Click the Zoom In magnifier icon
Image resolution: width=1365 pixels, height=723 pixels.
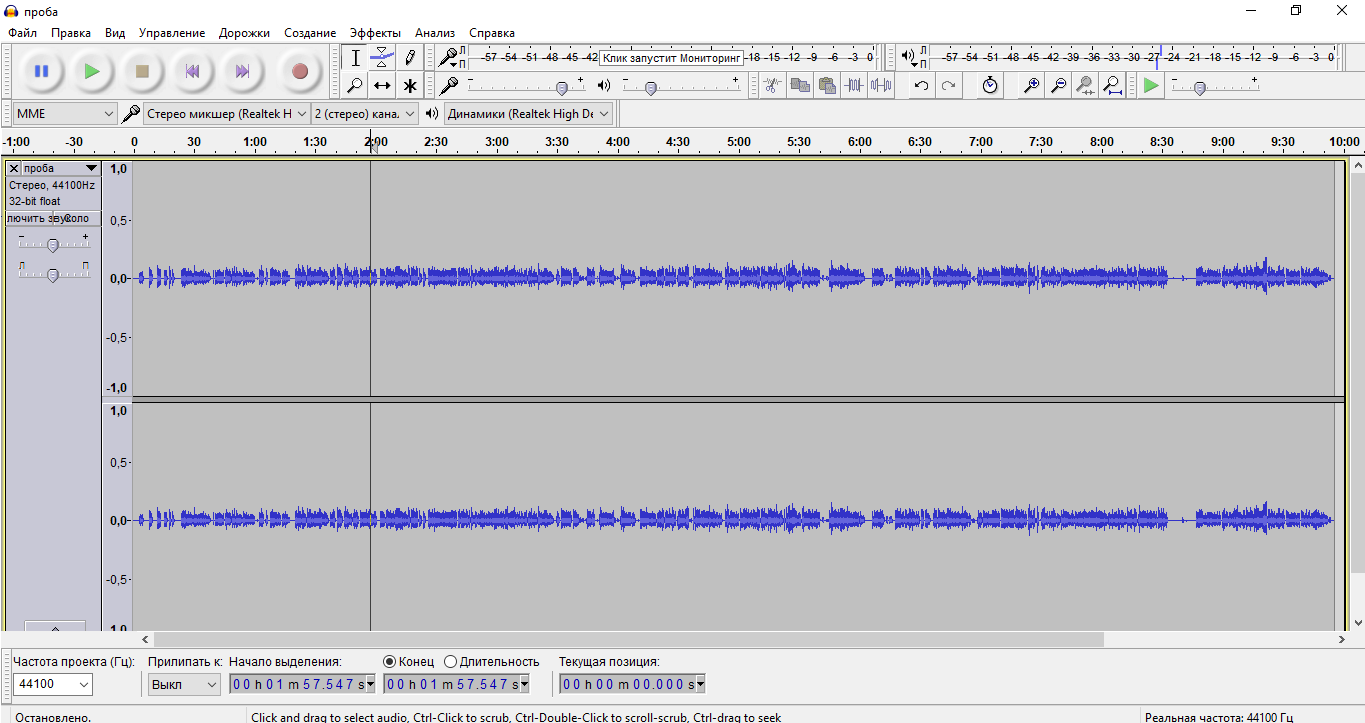pyautogui.click(x=1031, y=85)
